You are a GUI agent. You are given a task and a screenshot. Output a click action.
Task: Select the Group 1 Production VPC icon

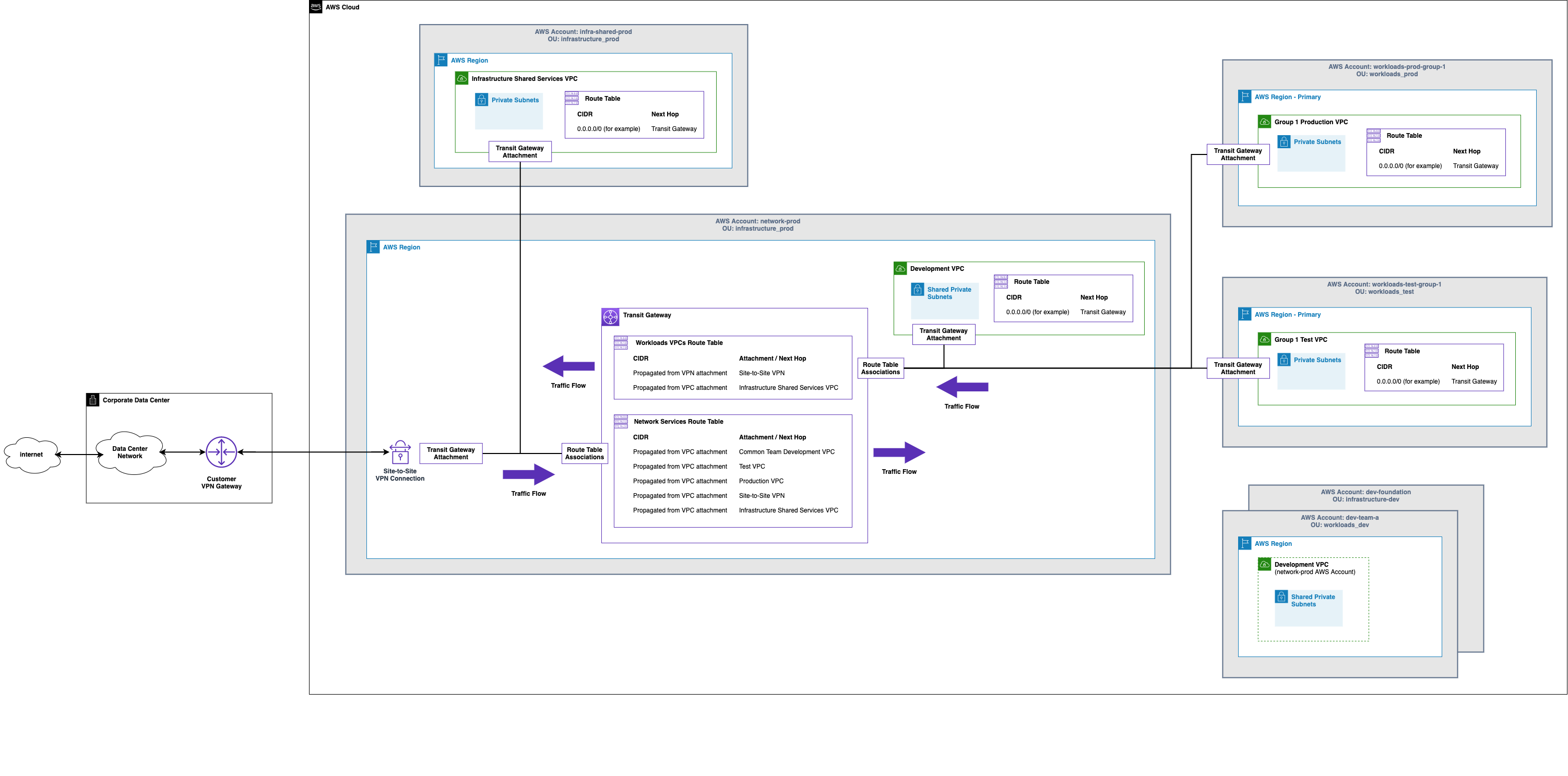click(x=1264, y=122)
